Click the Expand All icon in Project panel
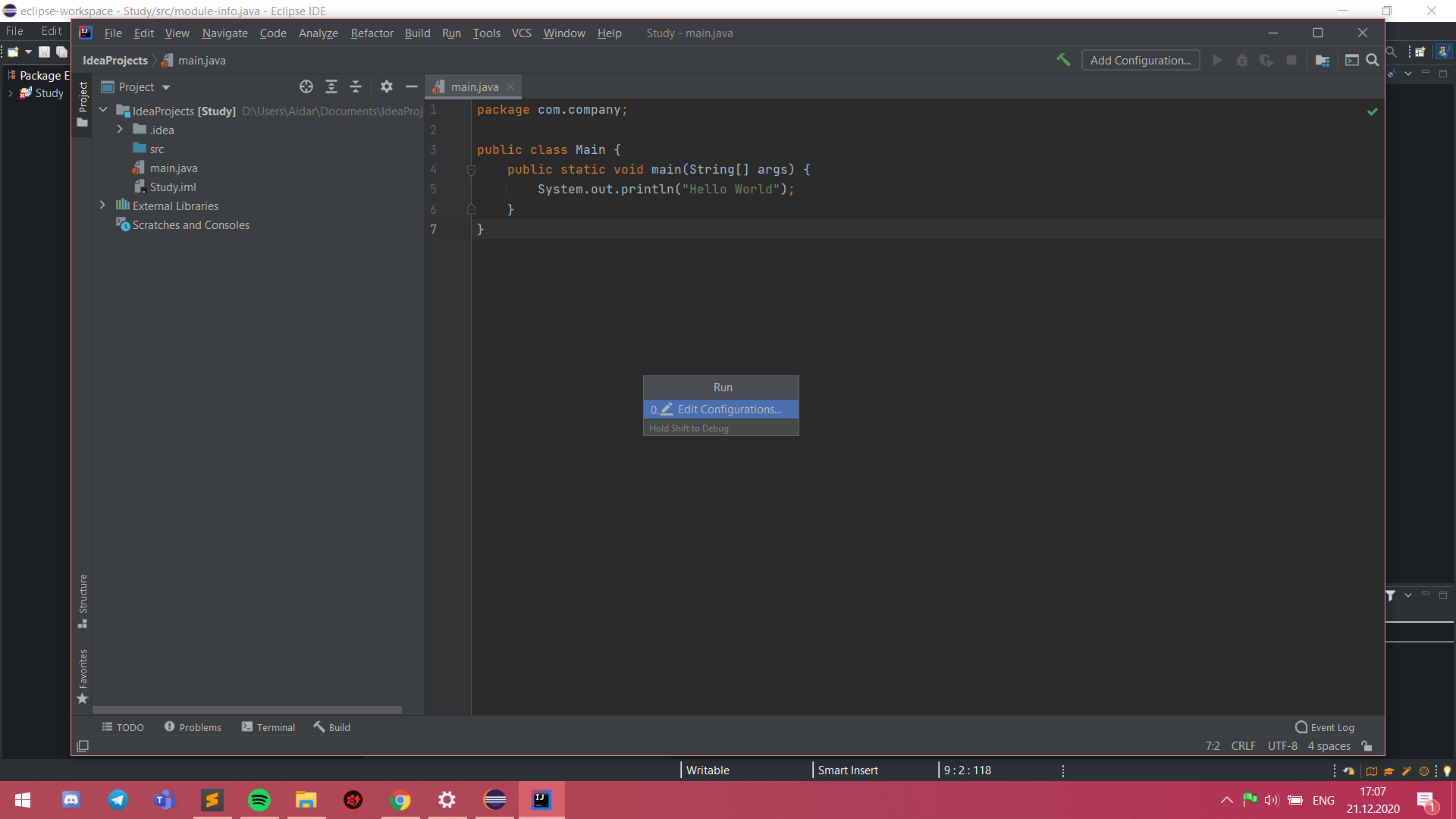This screenshot has width=1456, height=819. coord(331,86)
